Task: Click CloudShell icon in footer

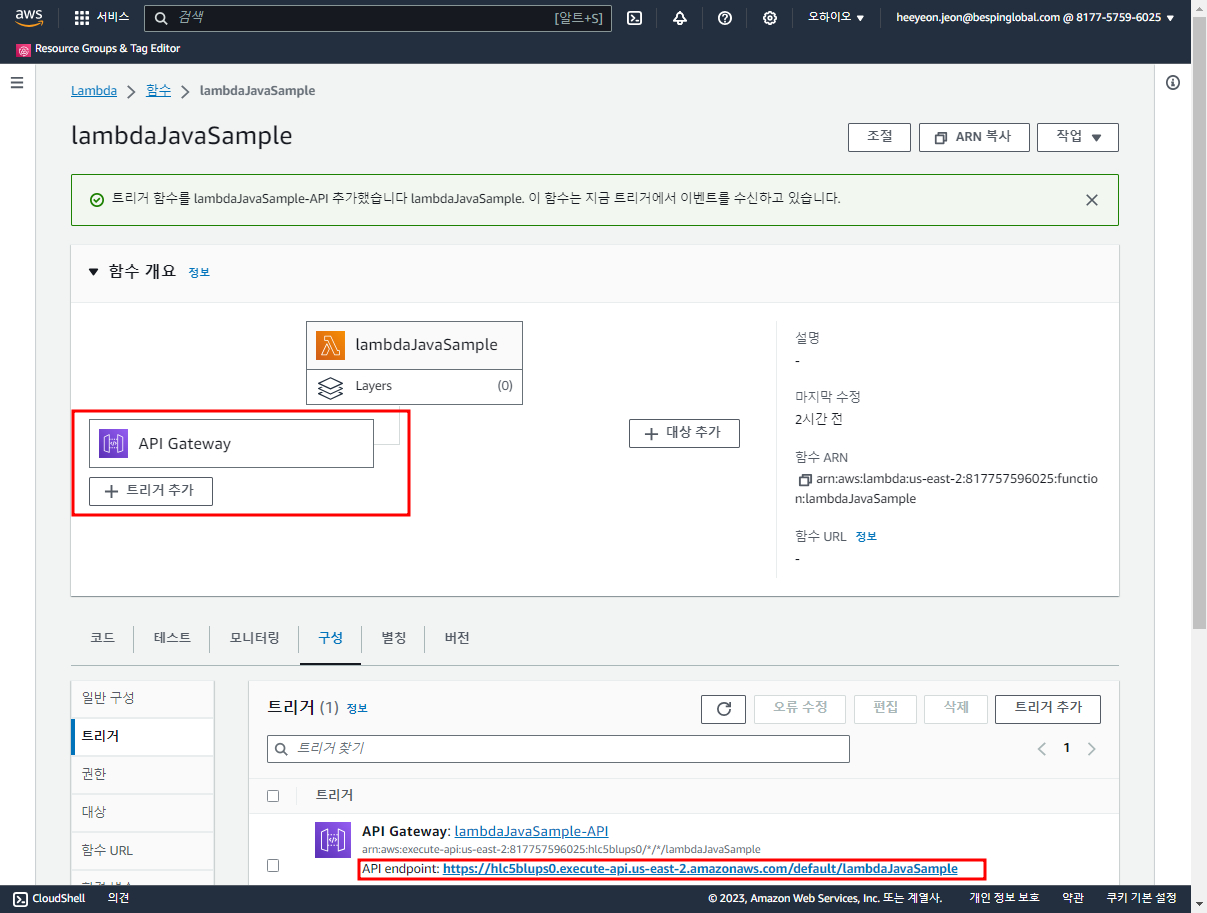Action: click(x=19, y=898)
